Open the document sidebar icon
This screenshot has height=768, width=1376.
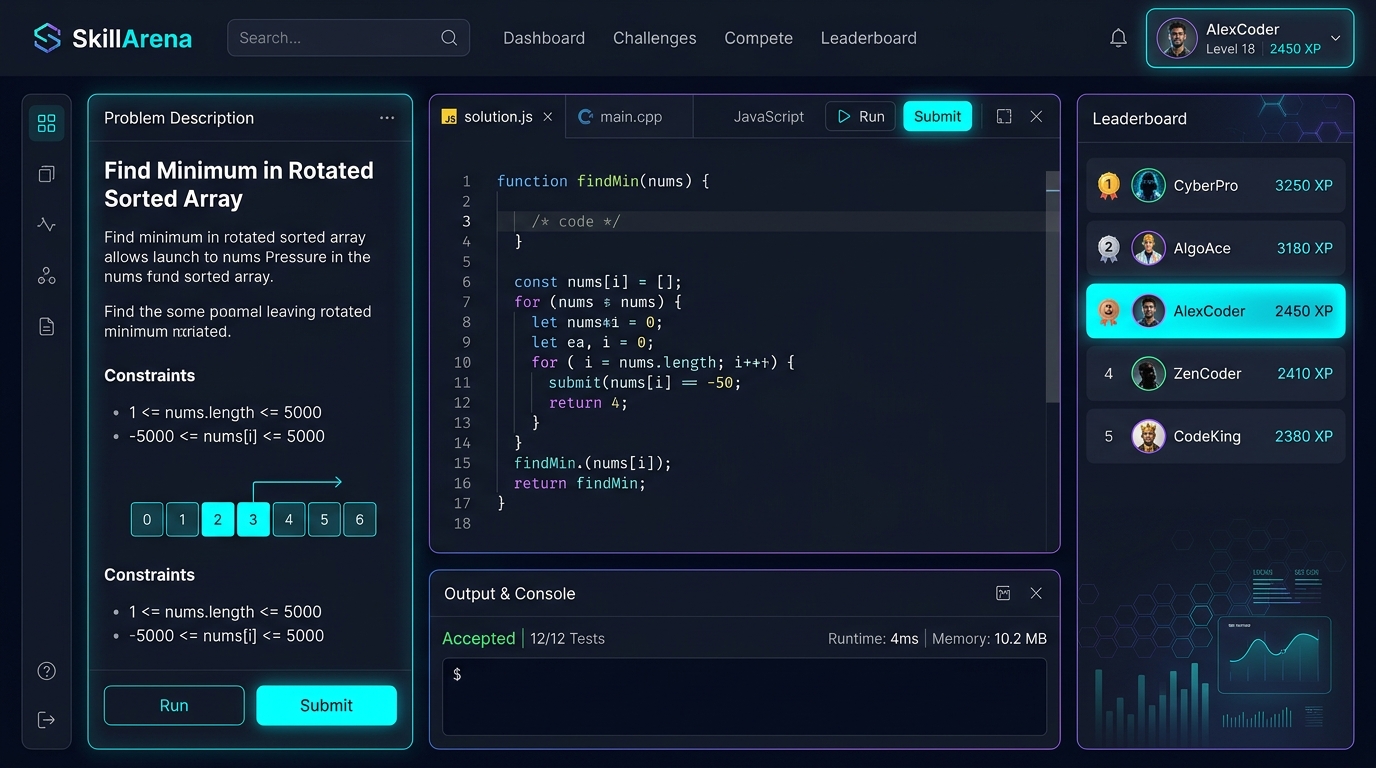coord(46,326)
